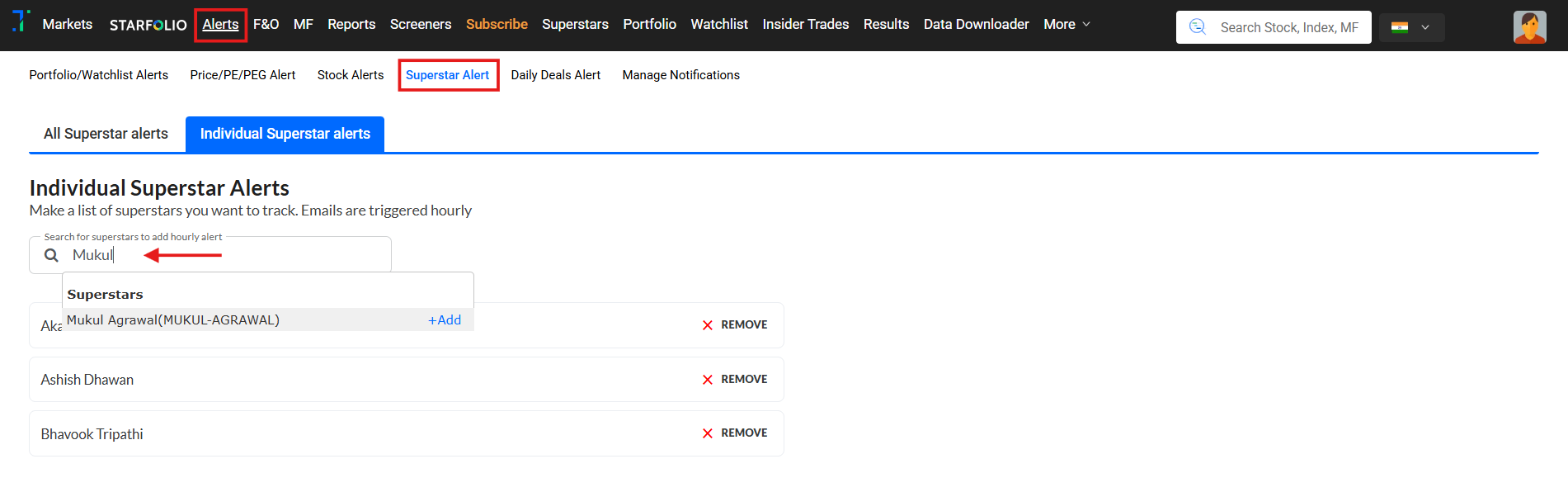Open the Insider Trades menu item
Image resolution: width=1568 pixels, height=492 pixels.
[805, 25]
